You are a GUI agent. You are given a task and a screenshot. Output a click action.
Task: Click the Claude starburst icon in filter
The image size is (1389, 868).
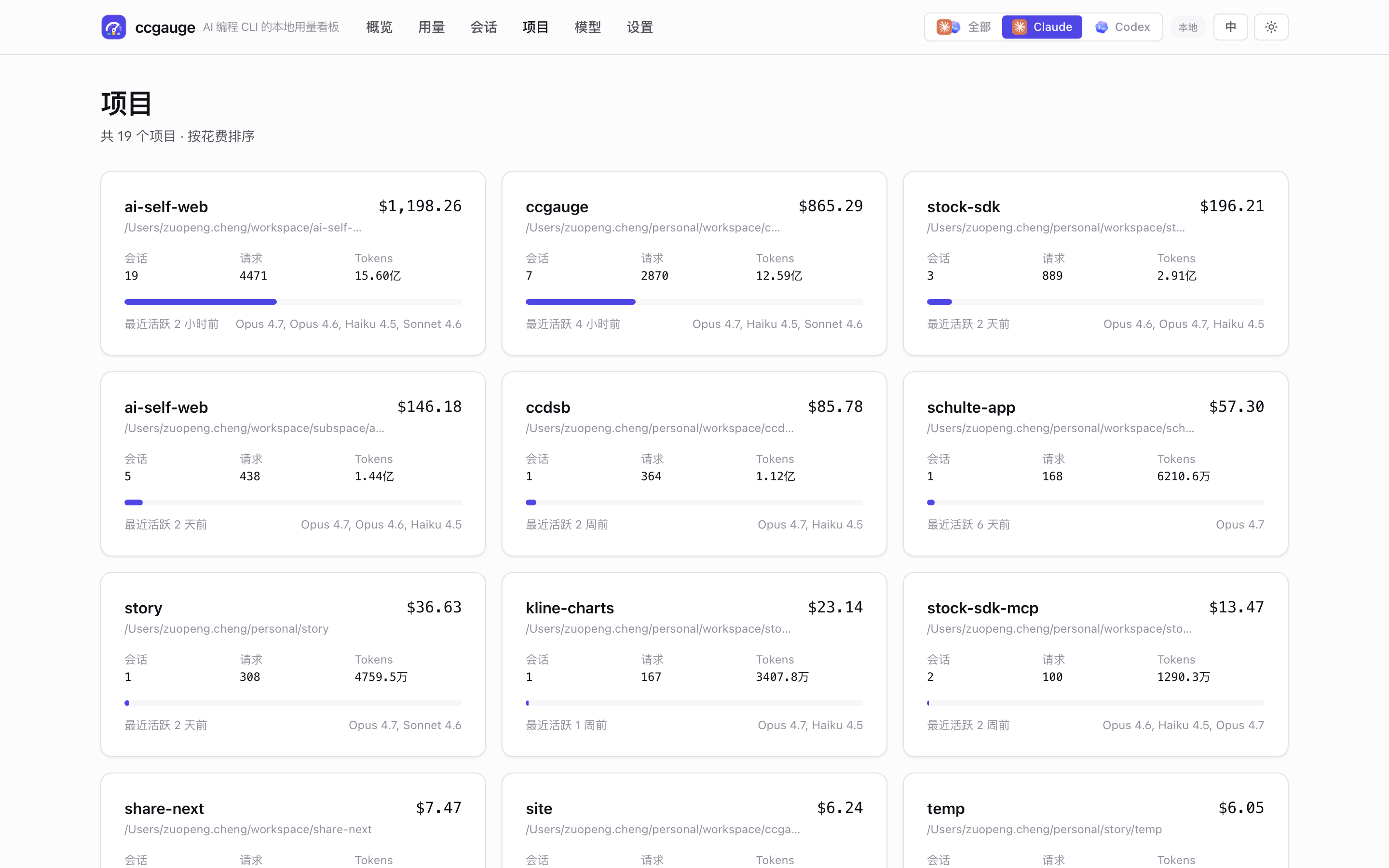coord(1020,27)
